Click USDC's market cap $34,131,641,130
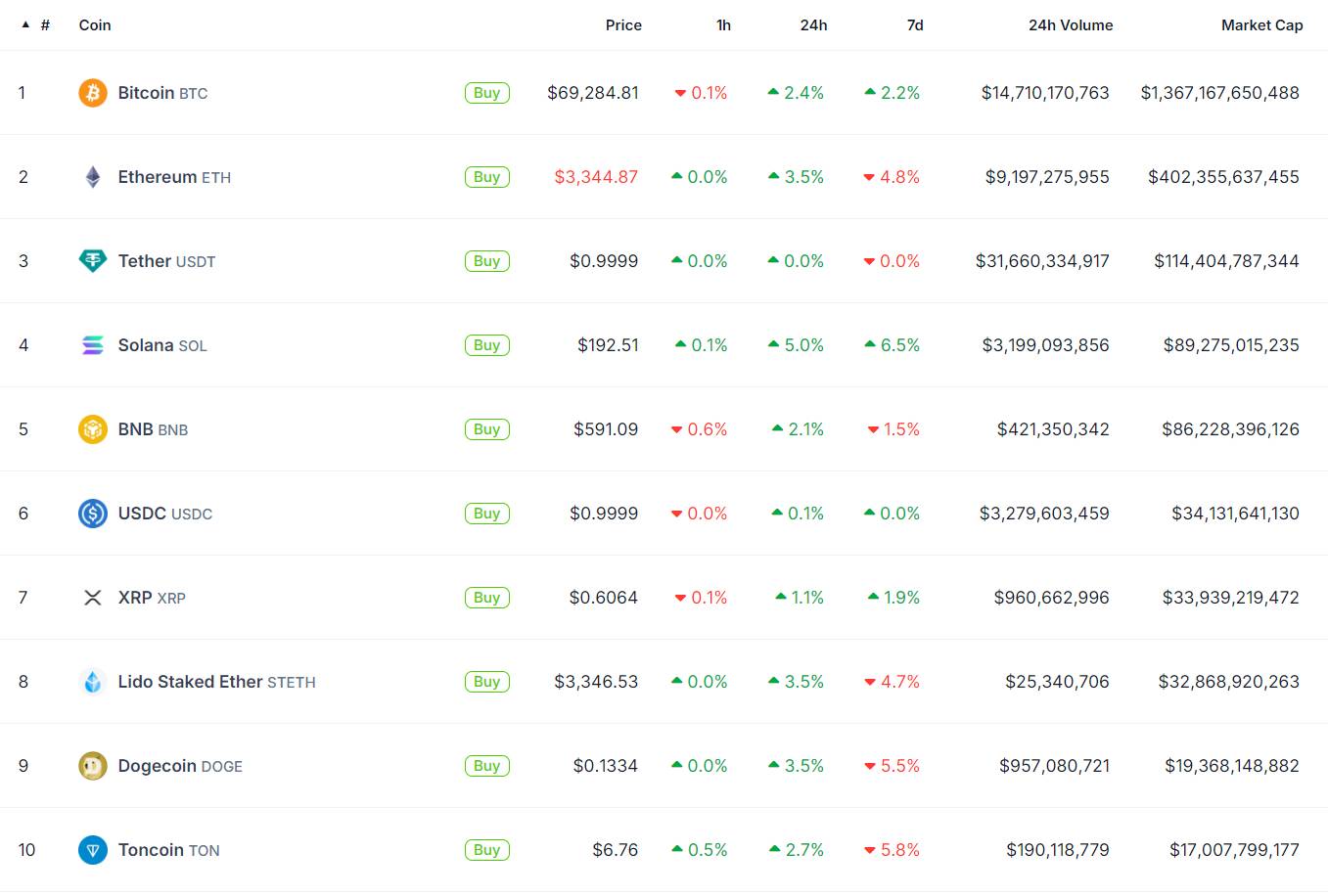This screenshot has height=896, width=1328. (x=1236, y=514)
